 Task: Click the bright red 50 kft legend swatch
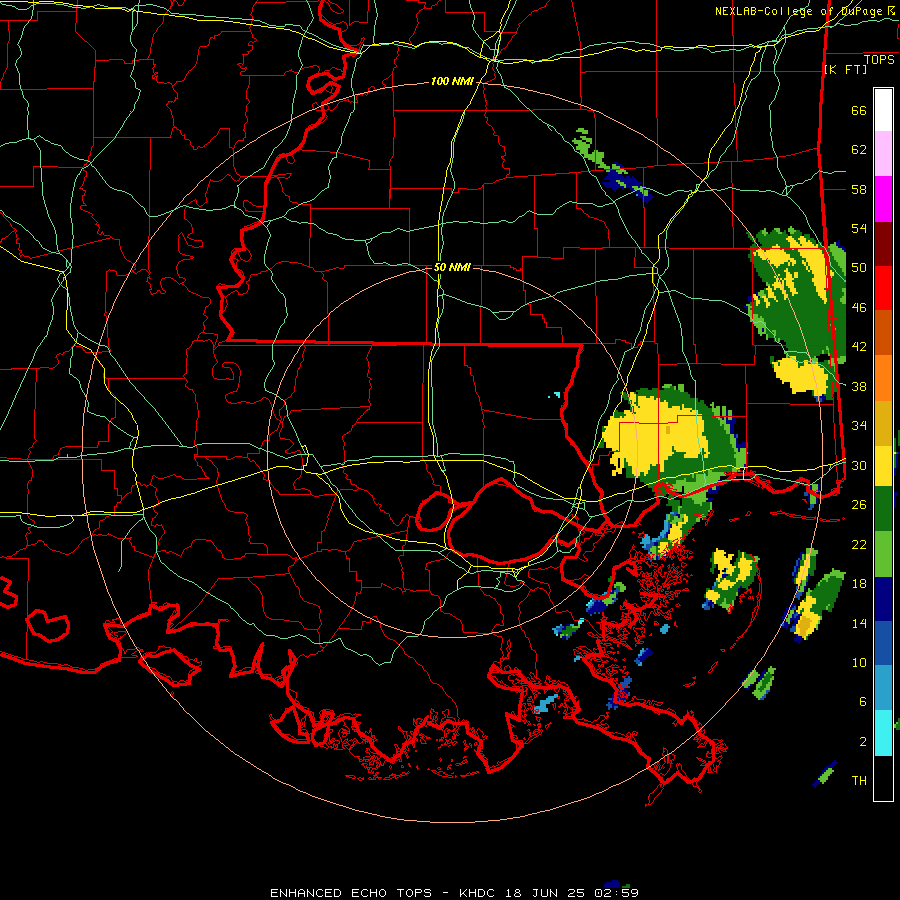pos(883,288)
